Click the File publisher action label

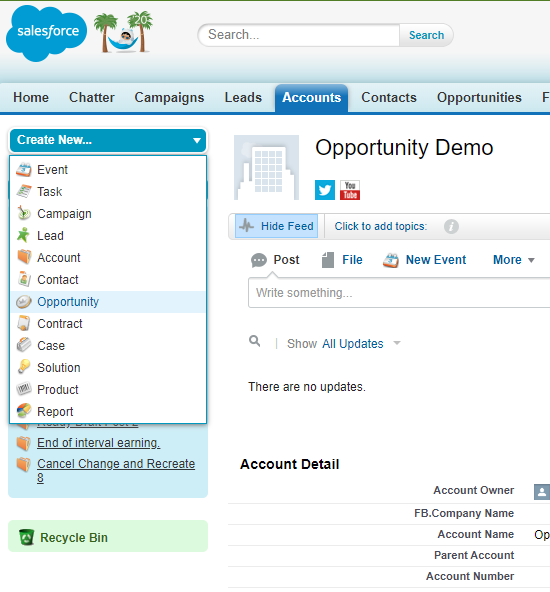352,260
